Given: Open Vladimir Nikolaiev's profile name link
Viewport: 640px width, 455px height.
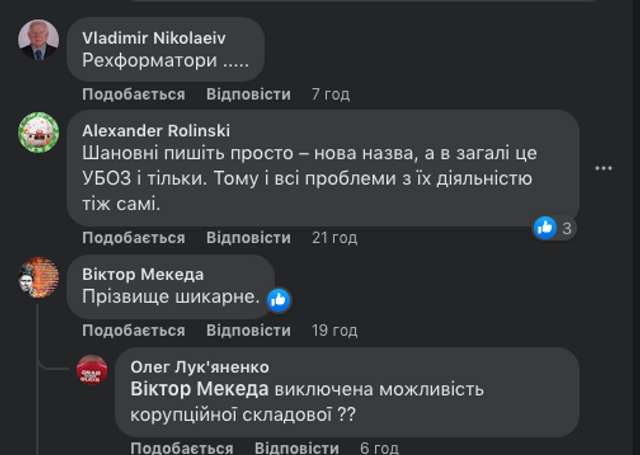Looking at the screenshot, I should (x=151, y=38).
